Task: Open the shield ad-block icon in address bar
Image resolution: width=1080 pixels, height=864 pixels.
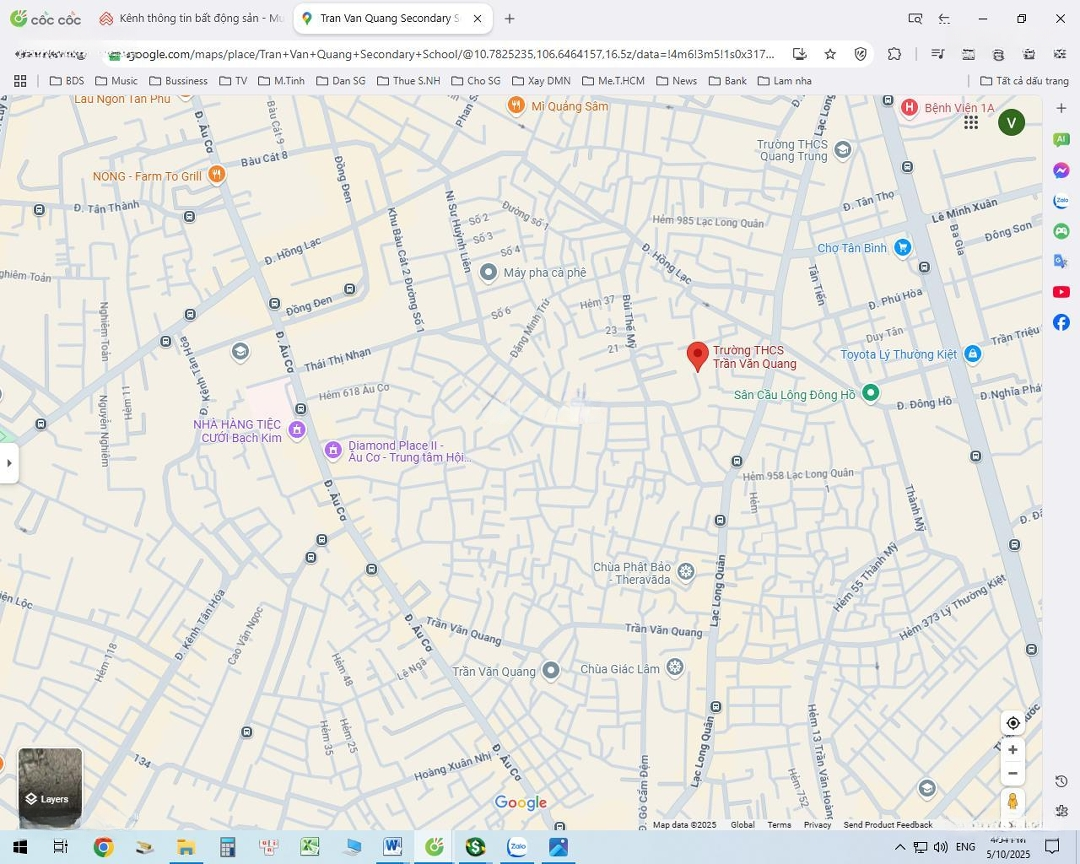Action: 860,54
